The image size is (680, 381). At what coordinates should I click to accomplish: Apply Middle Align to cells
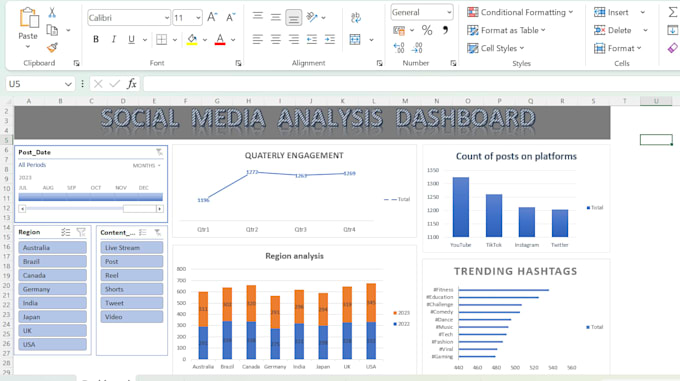(x=275, y=17)
